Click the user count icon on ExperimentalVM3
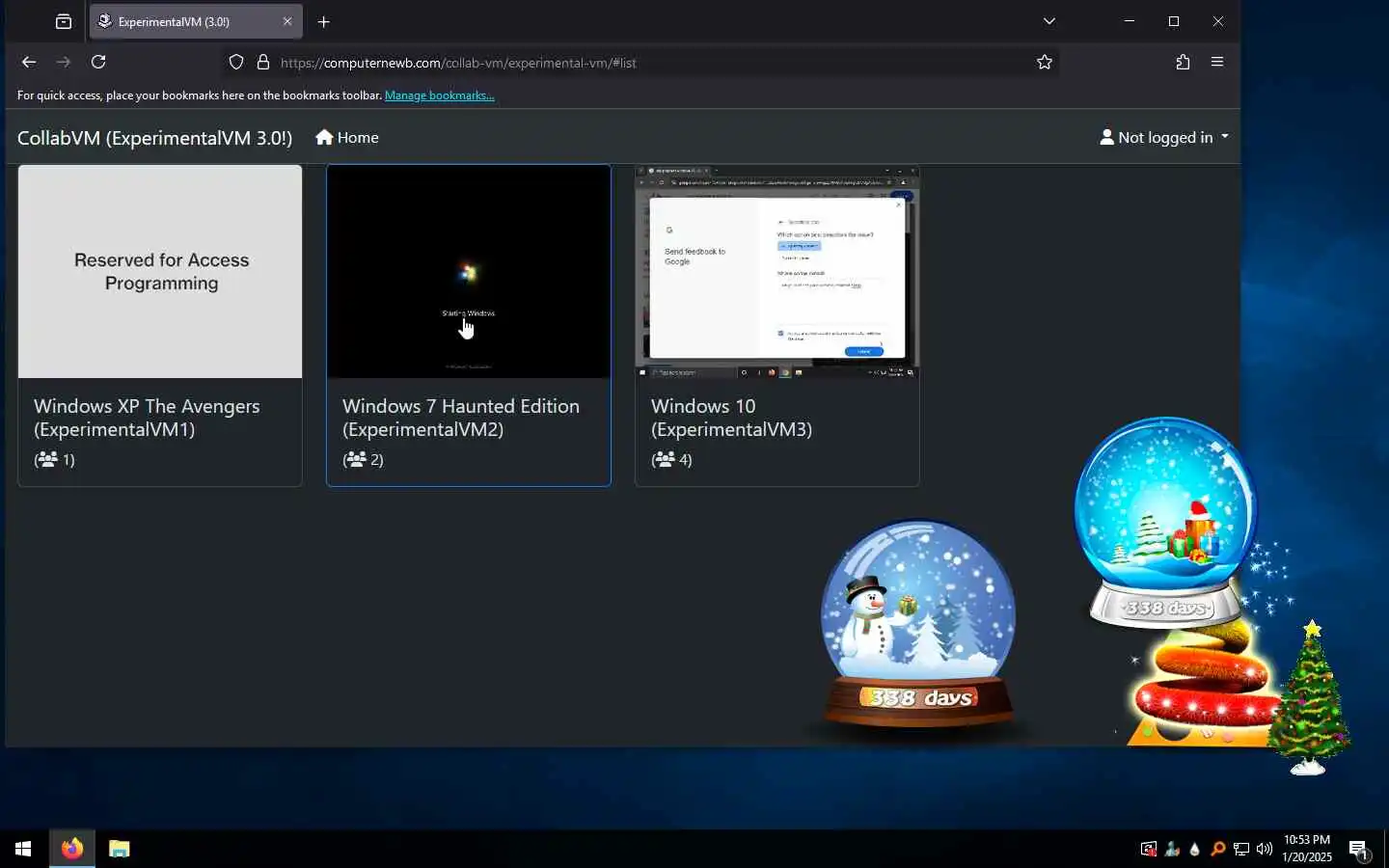Screen dimensions: 1389x868 pos(665,459)
